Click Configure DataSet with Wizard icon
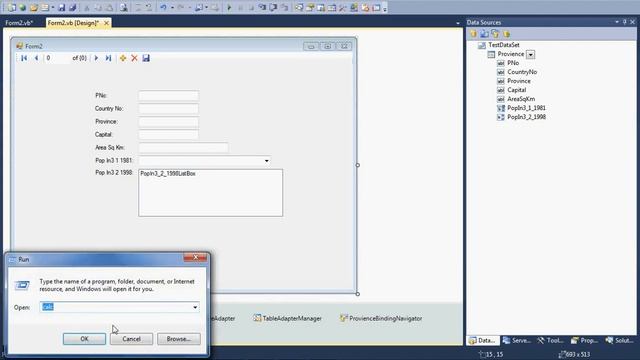 tap(495, 33)
